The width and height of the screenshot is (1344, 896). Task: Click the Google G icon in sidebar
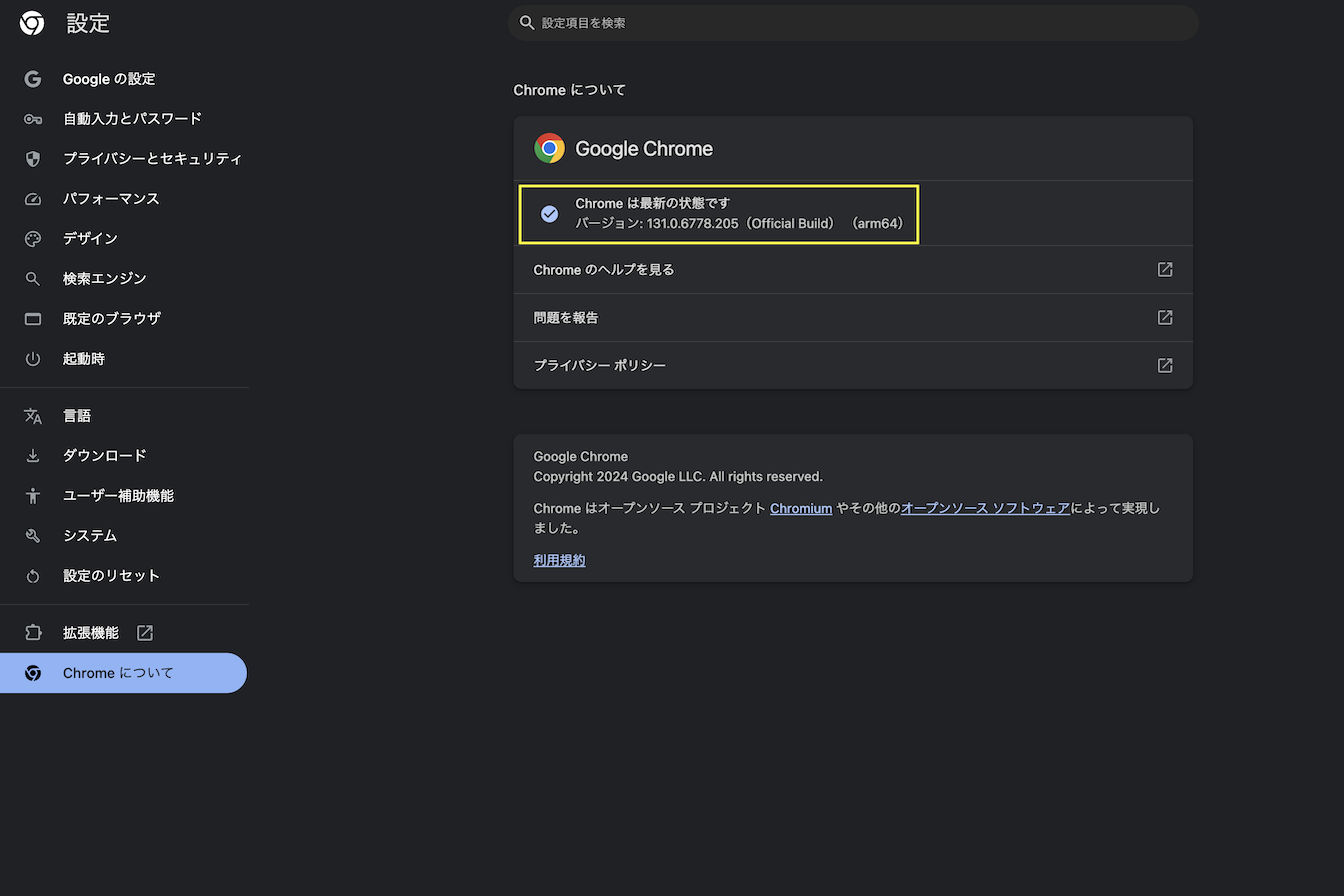point(33,79)
